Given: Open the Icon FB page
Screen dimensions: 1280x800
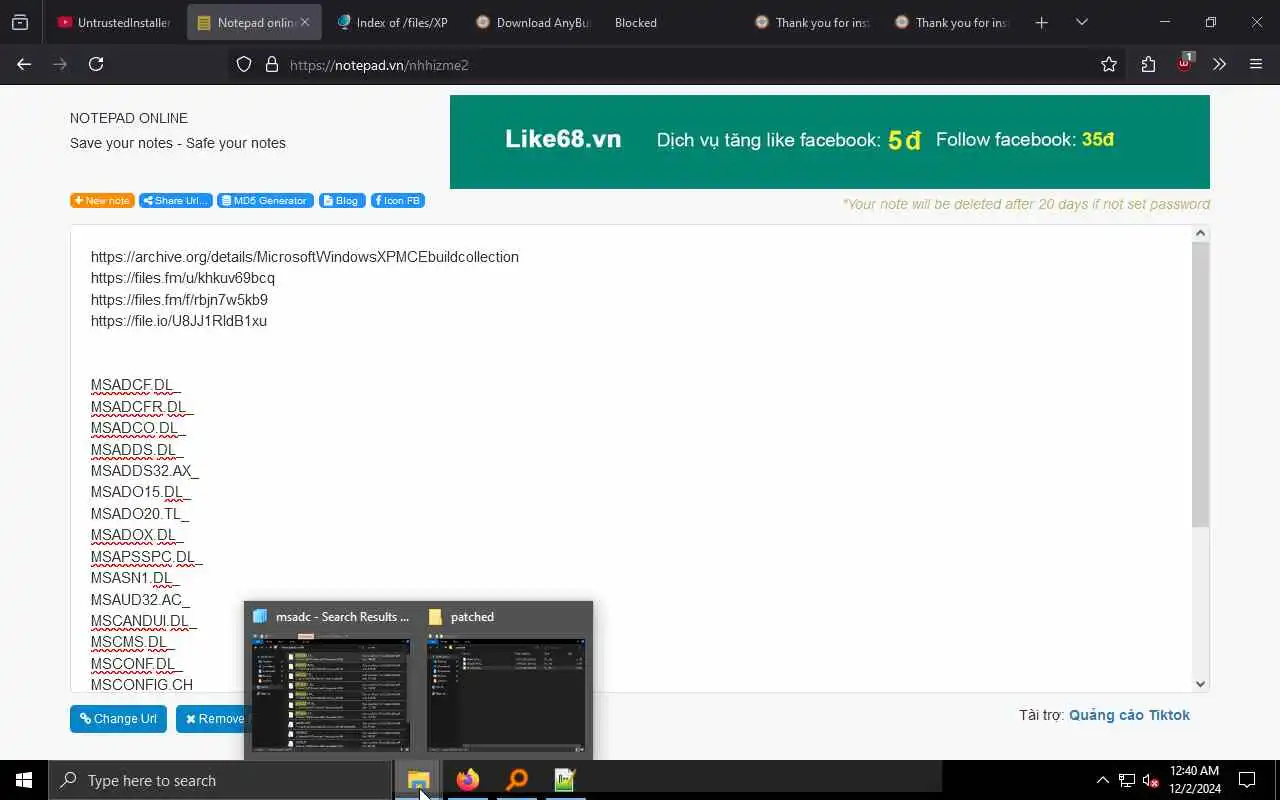Looking at the screenshot, I should pos(398,200).
